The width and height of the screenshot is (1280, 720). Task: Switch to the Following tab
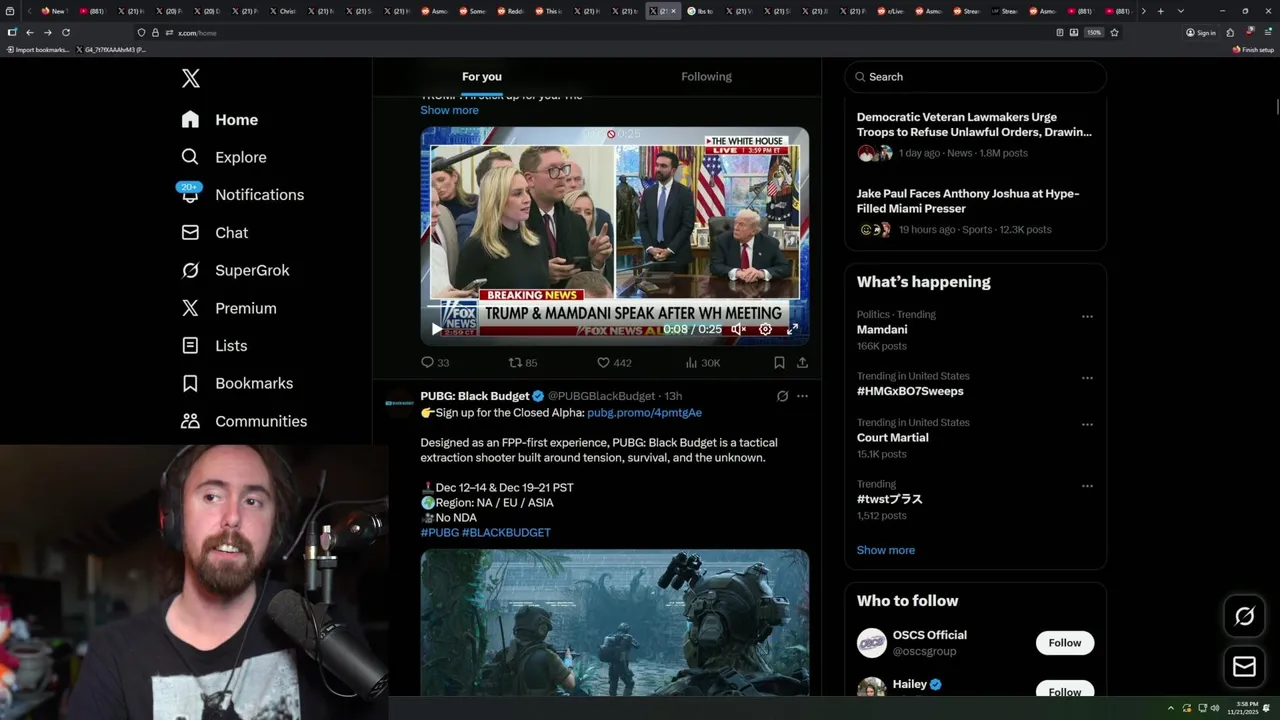pyautogui.click(x=706, y=77)
